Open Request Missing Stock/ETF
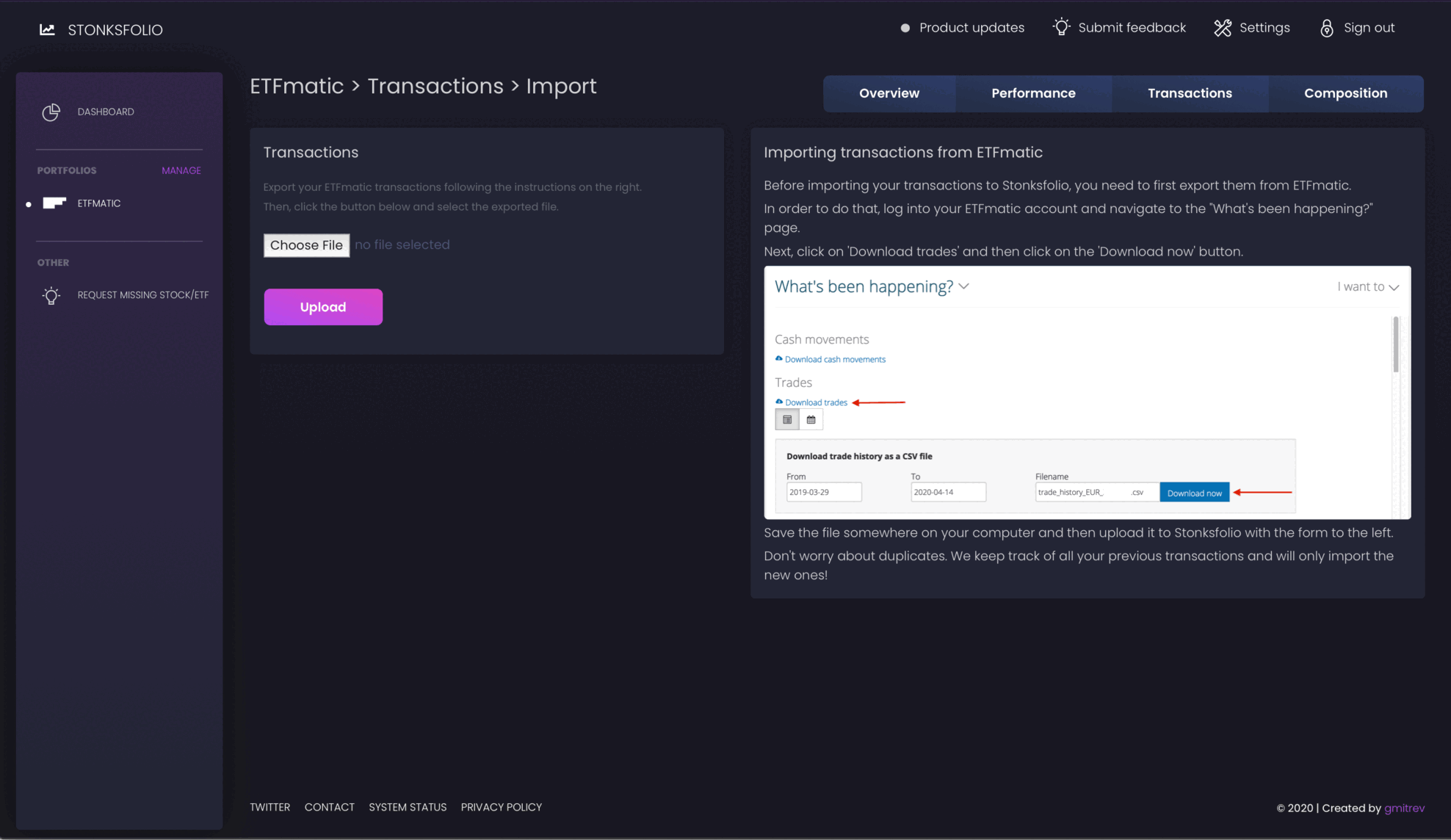The width and height of the screenshot is (1451, 840). tap(143, 295)
